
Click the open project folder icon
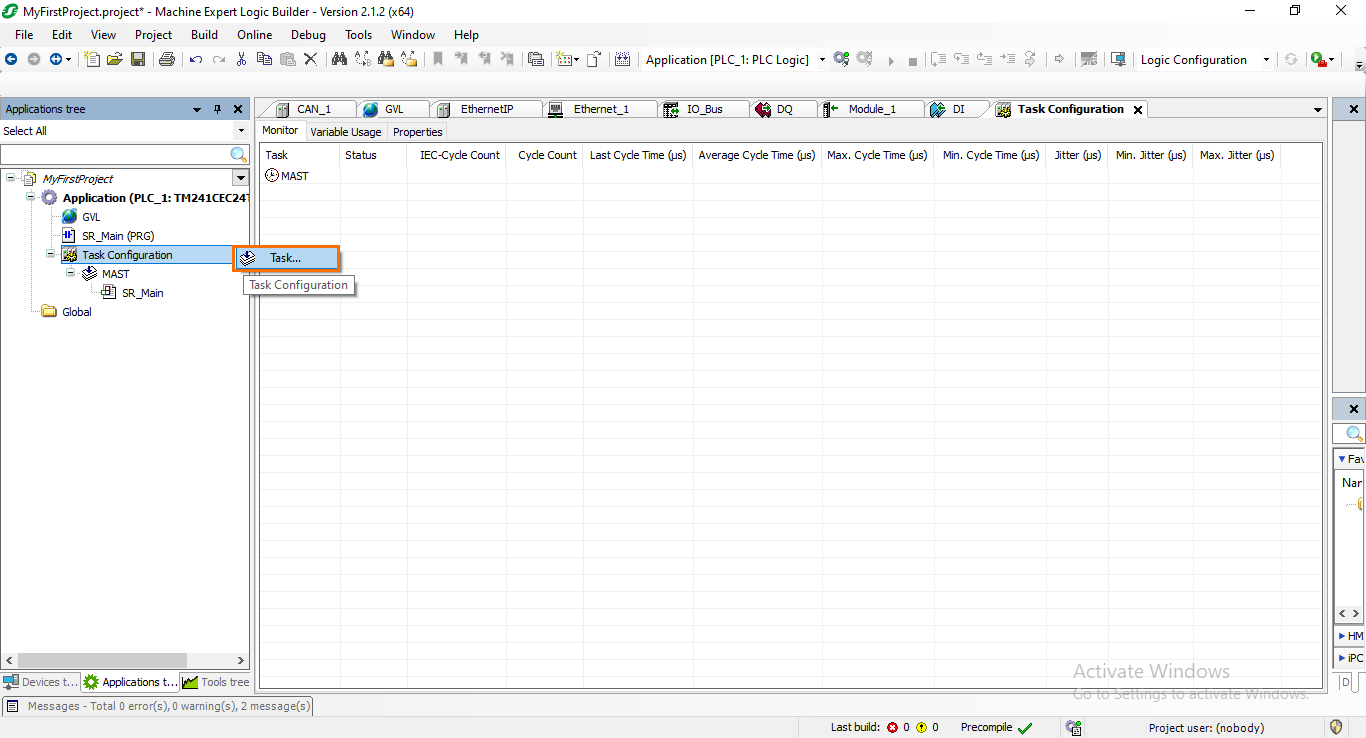pos(115,59)
